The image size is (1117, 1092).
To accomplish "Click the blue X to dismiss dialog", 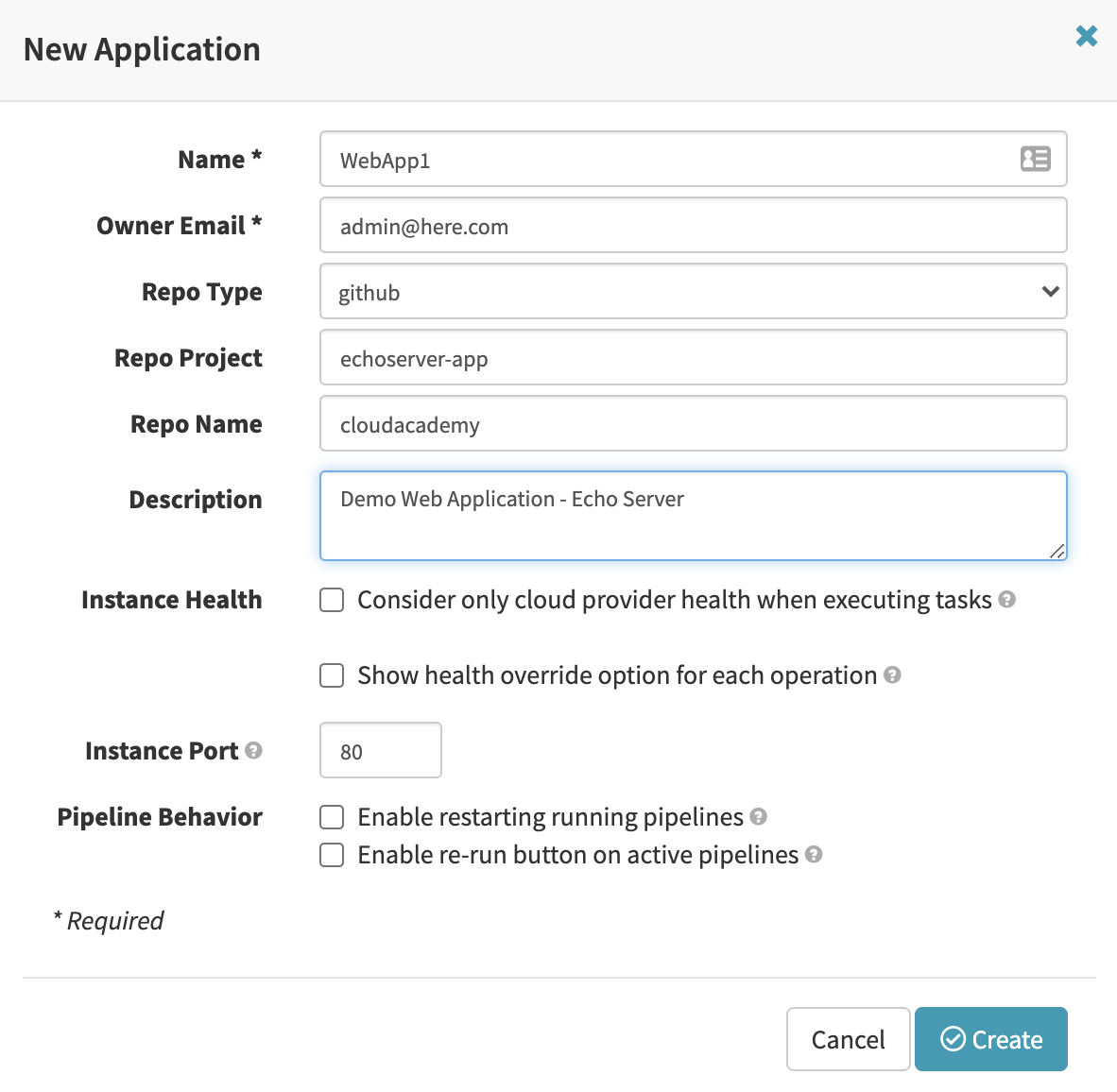I will pyautogui.click(x=1086, y=37).
